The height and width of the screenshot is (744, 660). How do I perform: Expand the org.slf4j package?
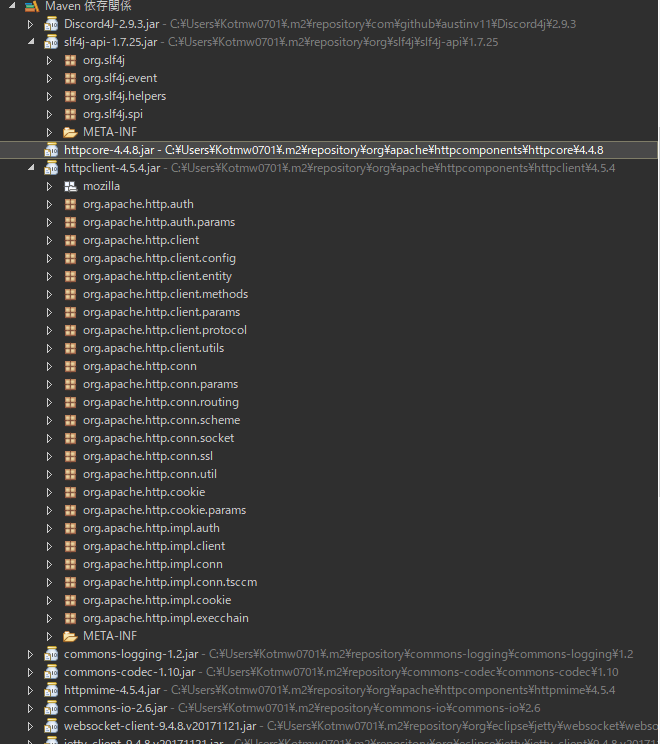pyautogui.click(x=49, y=60)
